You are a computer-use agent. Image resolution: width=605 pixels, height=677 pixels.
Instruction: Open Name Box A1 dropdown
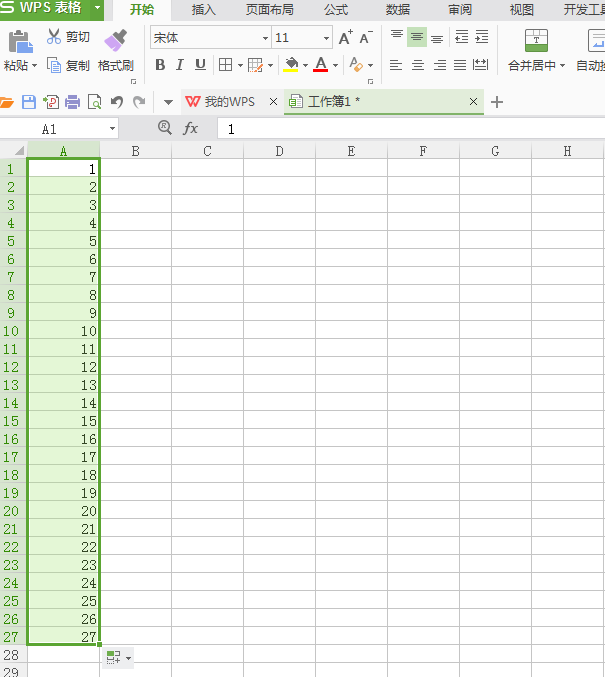point(112,129)
